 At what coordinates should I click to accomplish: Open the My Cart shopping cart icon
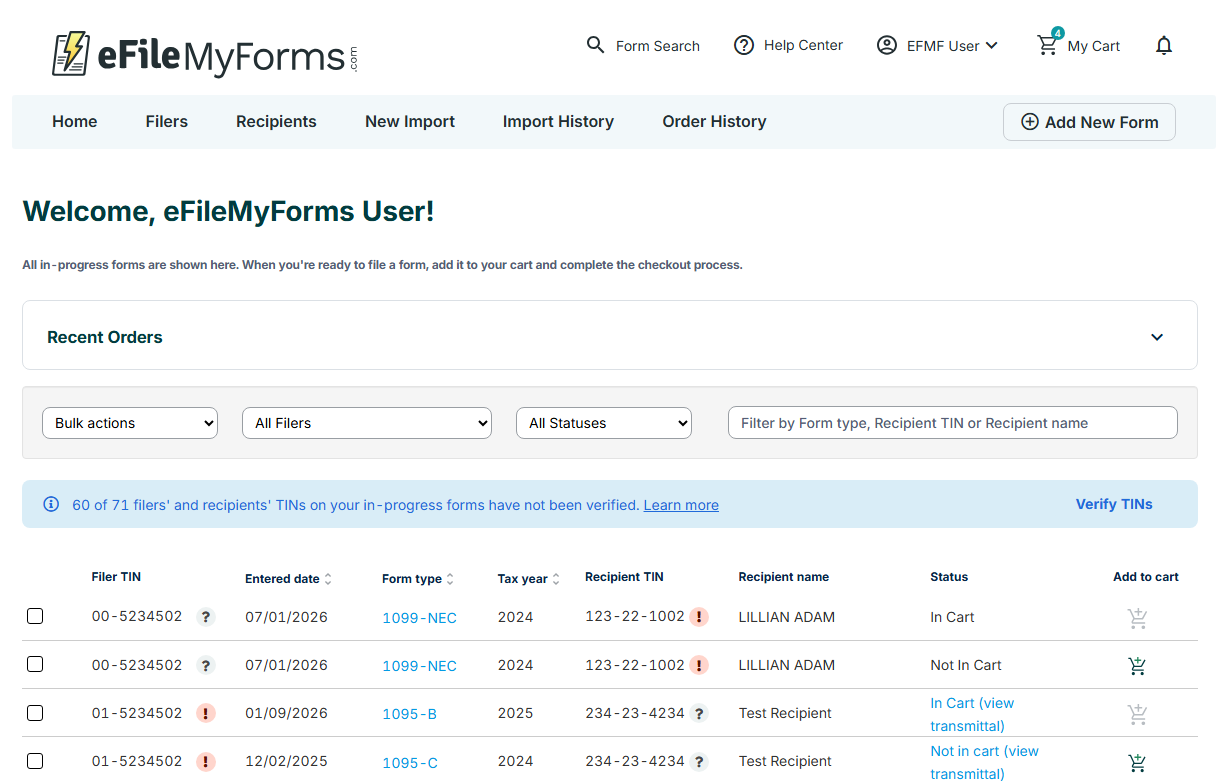1047,45
